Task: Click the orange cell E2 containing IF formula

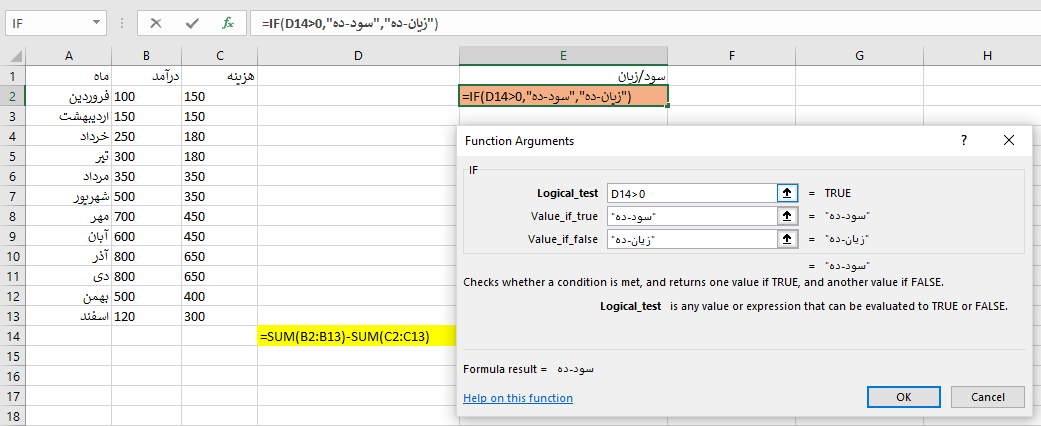Action: pyautogui.click(x=563, y=97)
